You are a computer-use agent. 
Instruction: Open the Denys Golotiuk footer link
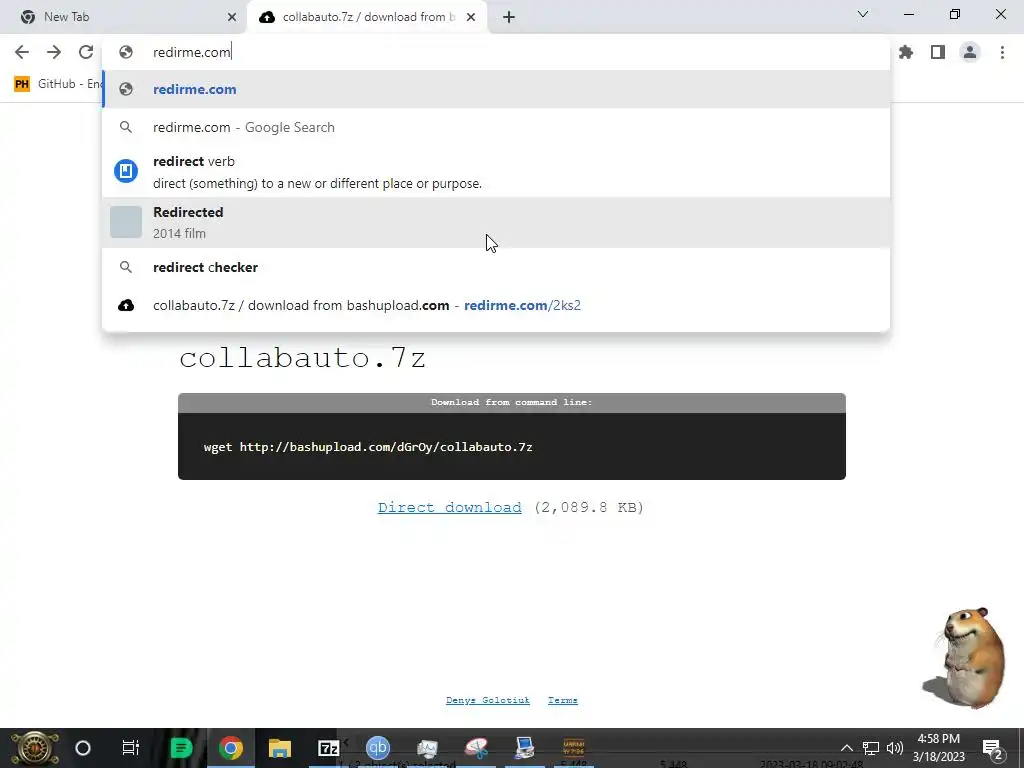pyautogui.click(x=488, y=700)
